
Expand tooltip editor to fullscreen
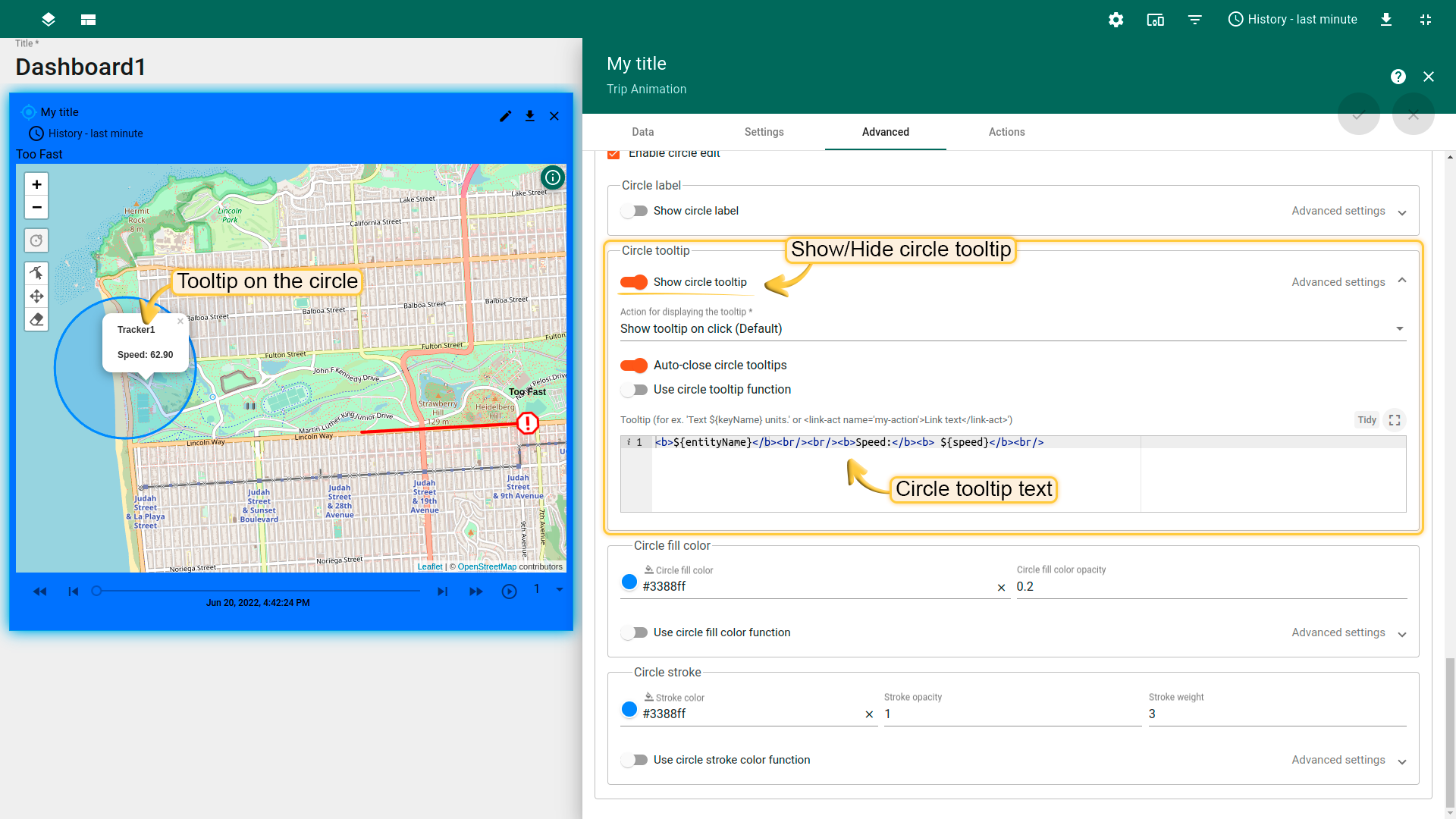coord(1395,420)
